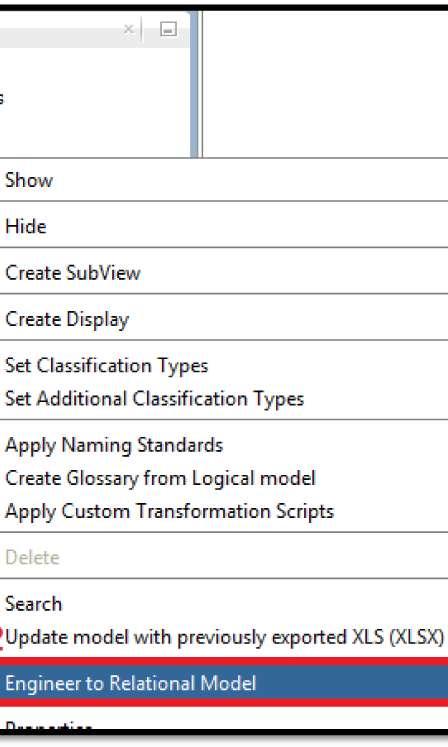Choose Create Glossary from Logical model
This screenshot has height=747, width=448.
[x=224, y=478]
